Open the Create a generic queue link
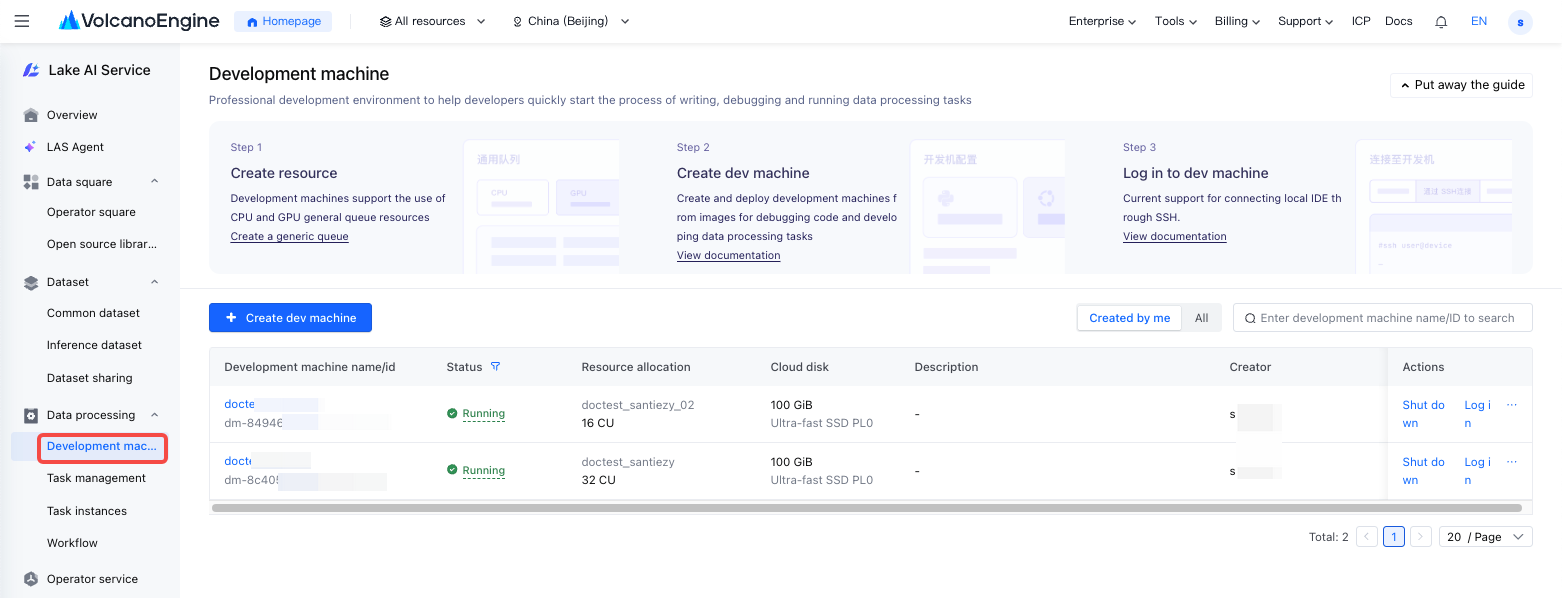 point(290,236)
